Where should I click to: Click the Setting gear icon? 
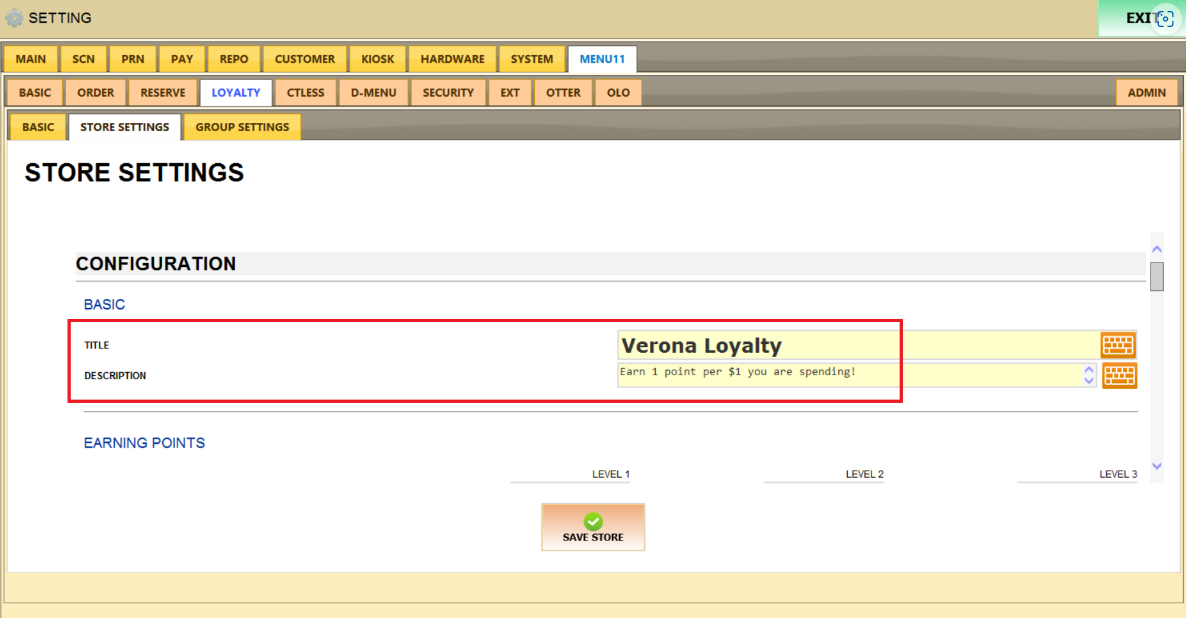[x=14, y=17]
